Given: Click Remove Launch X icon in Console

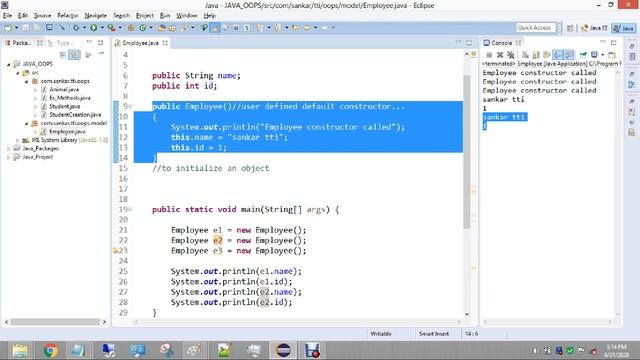Looking at the screenshot, I should click(500, 55).
